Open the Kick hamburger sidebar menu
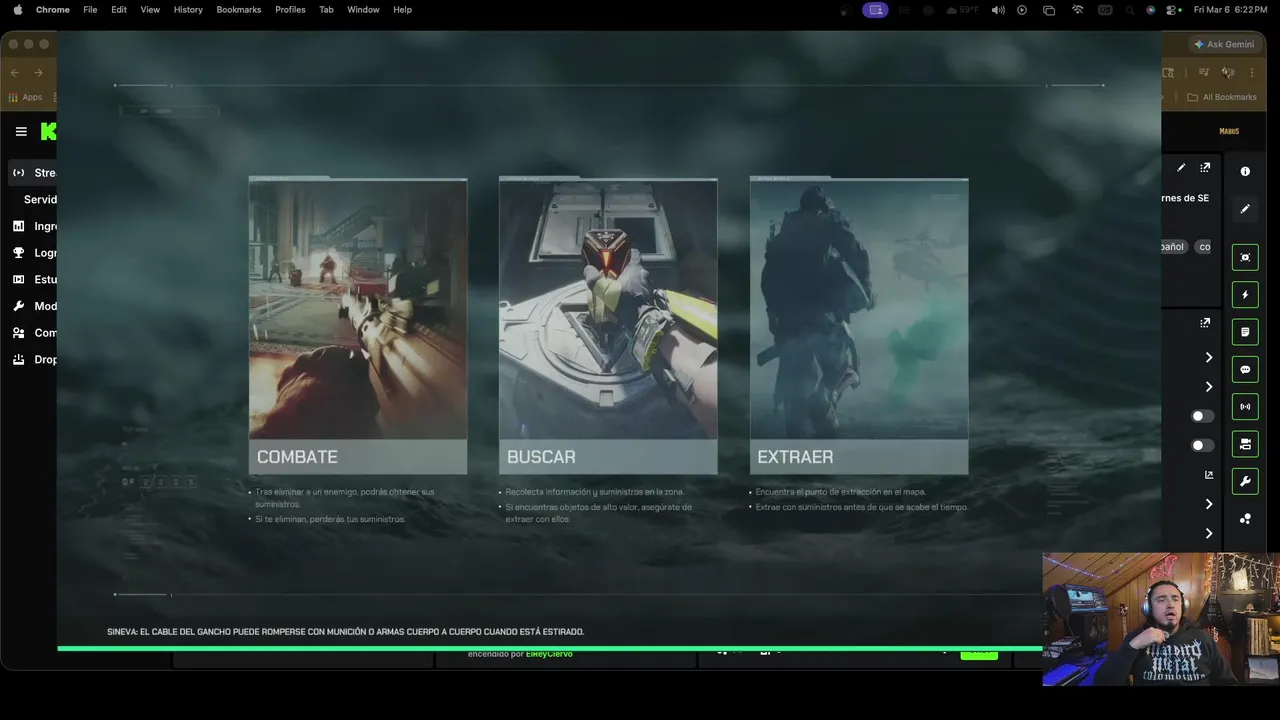This screenshot has width=1280, height=720. coord(21,131)
